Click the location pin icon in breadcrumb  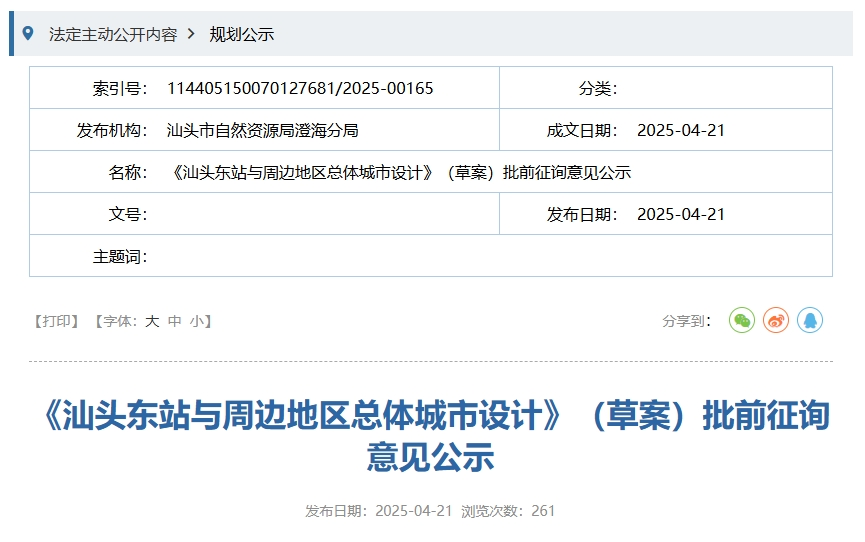(x=28, y=34)
